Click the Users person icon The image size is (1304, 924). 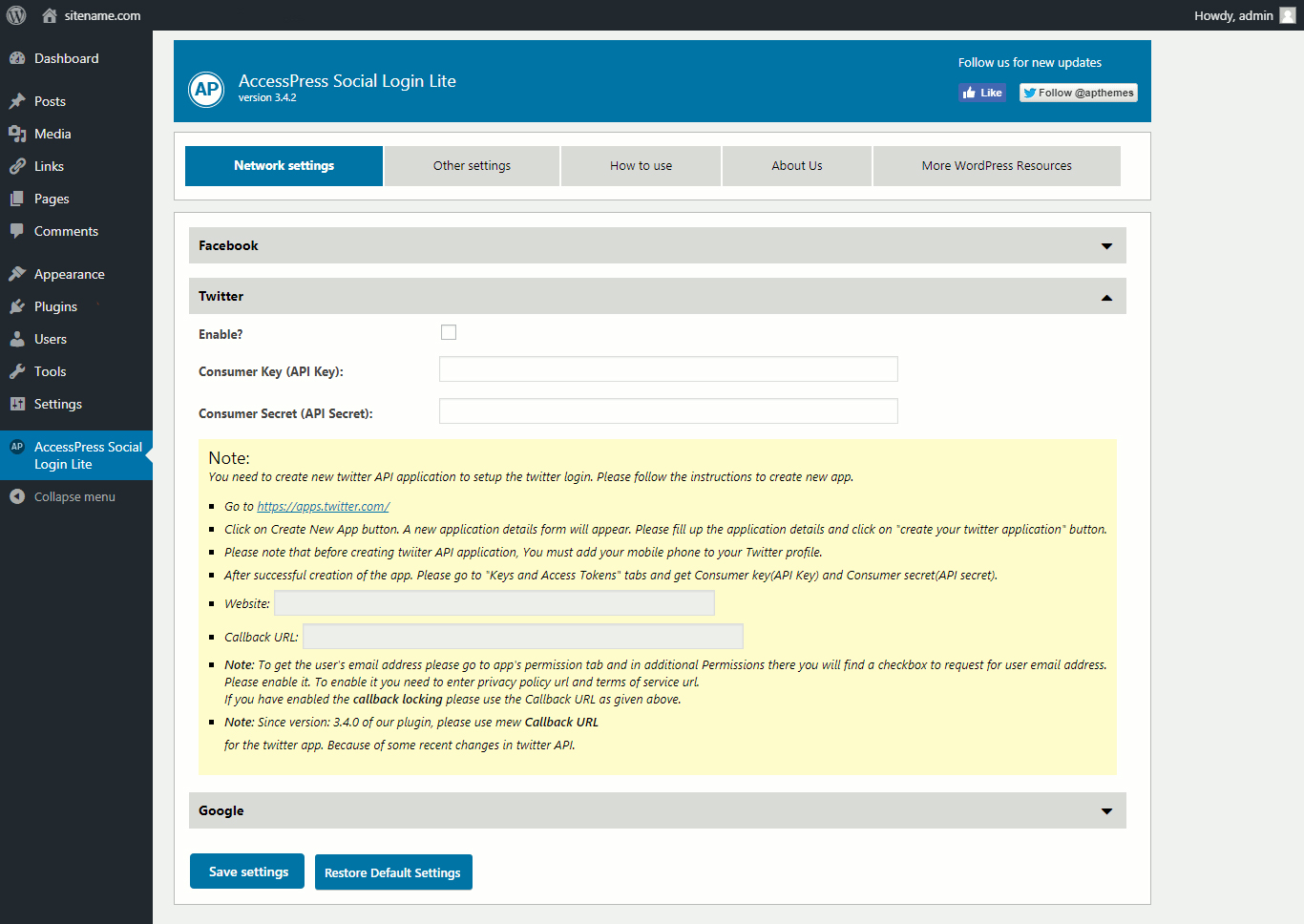(x=17, y=339)
